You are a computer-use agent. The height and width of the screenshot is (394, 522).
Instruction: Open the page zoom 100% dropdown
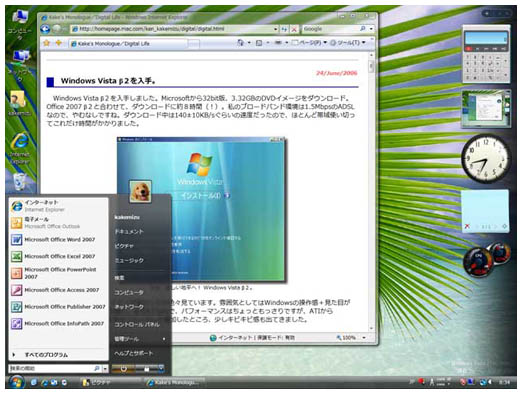(x=364, y=338)
